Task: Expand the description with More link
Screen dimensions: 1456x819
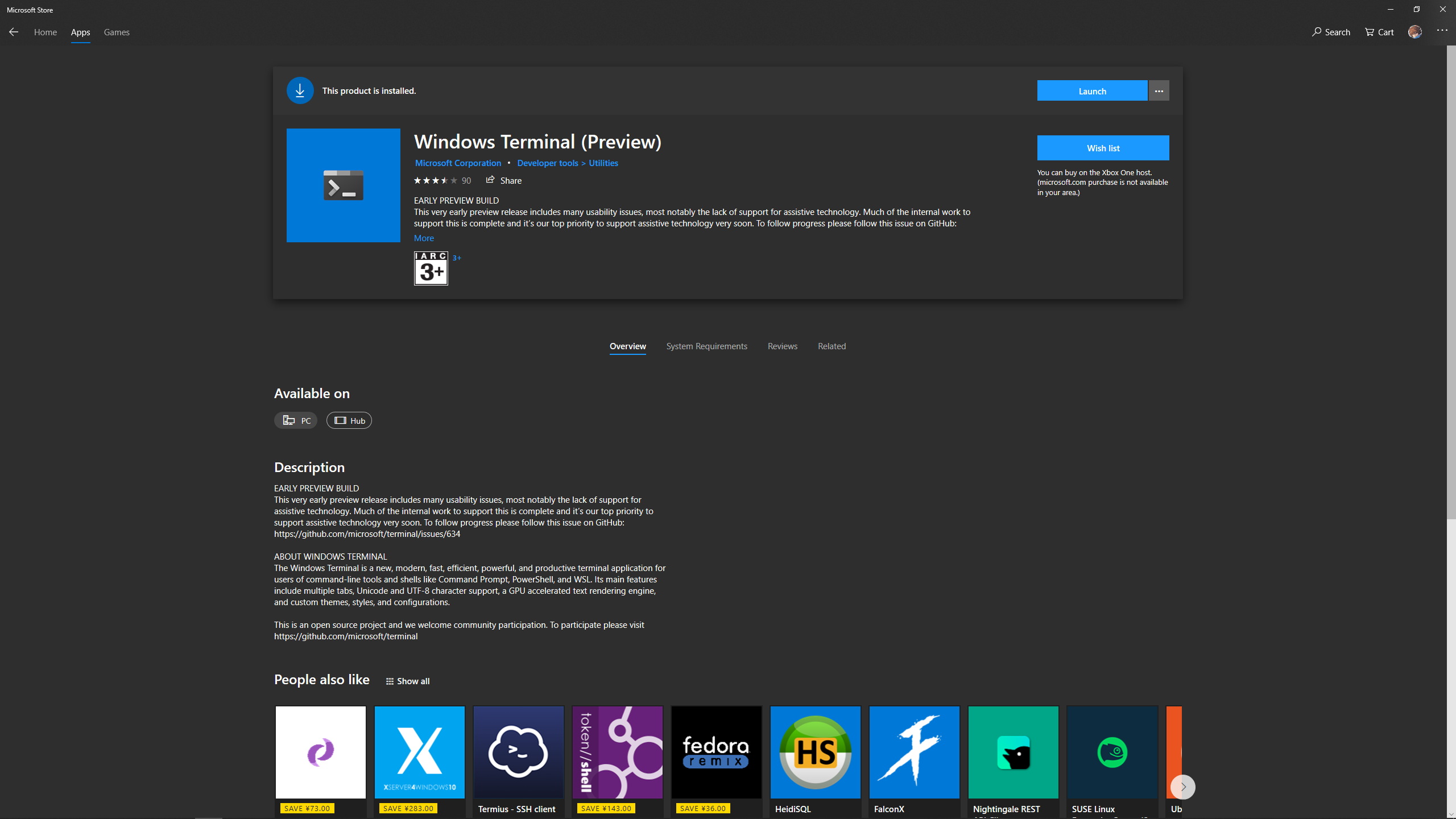Action: (x=424, y=238)
